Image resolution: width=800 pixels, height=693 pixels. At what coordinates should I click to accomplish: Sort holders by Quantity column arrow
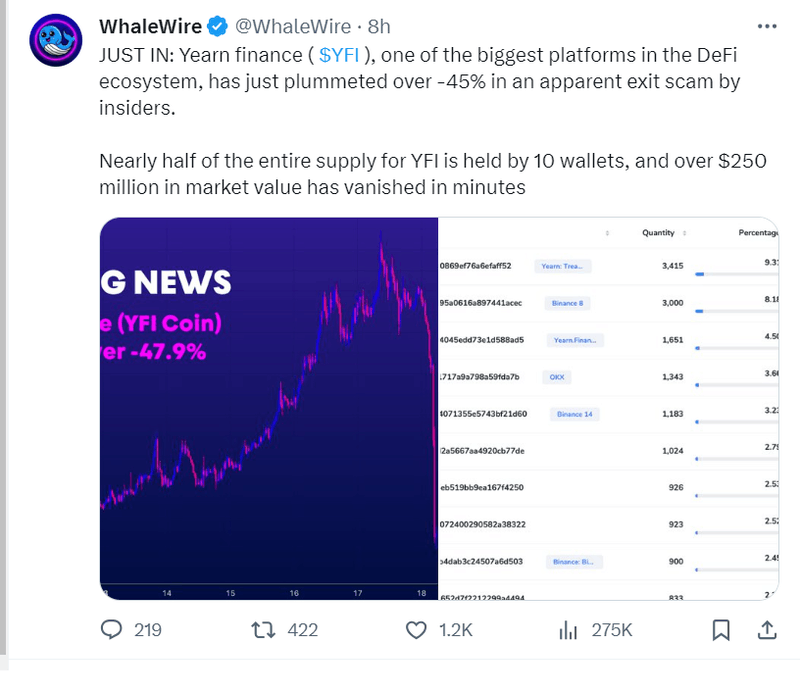click(x=684, y=233)
